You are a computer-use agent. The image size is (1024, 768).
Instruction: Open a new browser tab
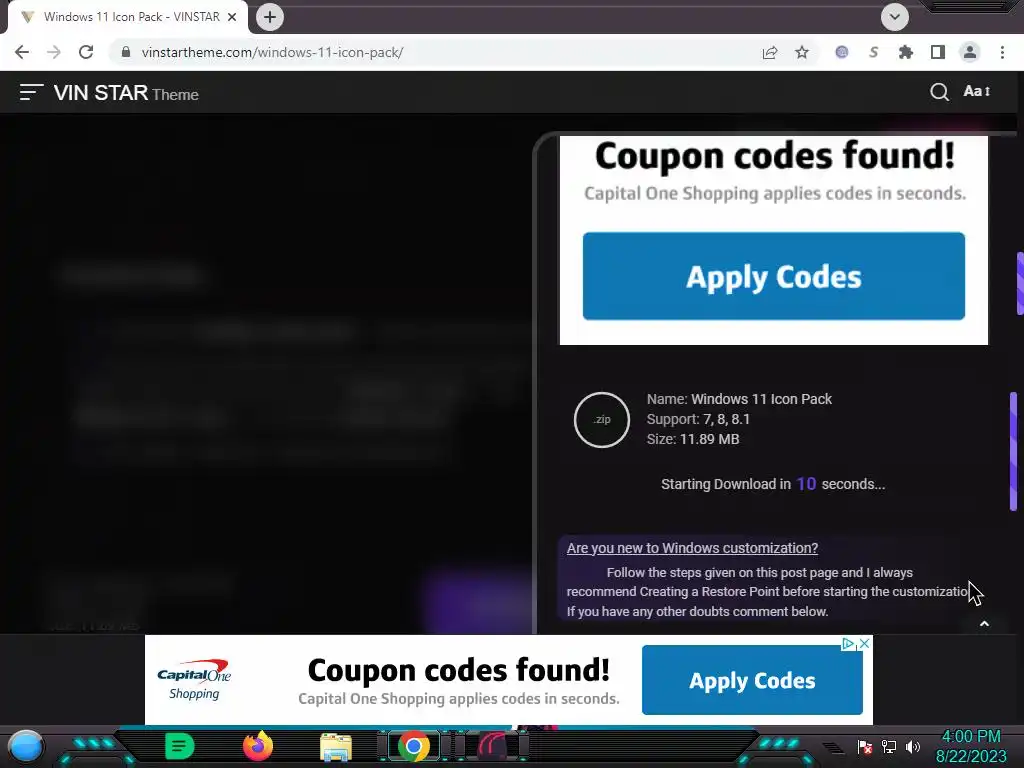(270, 17)
